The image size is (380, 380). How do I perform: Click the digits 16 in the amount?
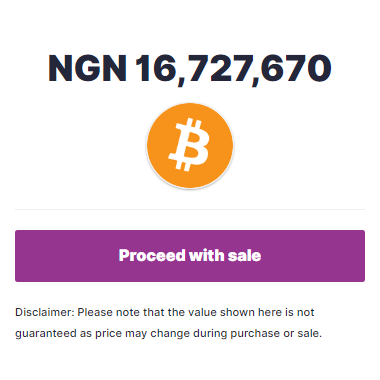156,68
